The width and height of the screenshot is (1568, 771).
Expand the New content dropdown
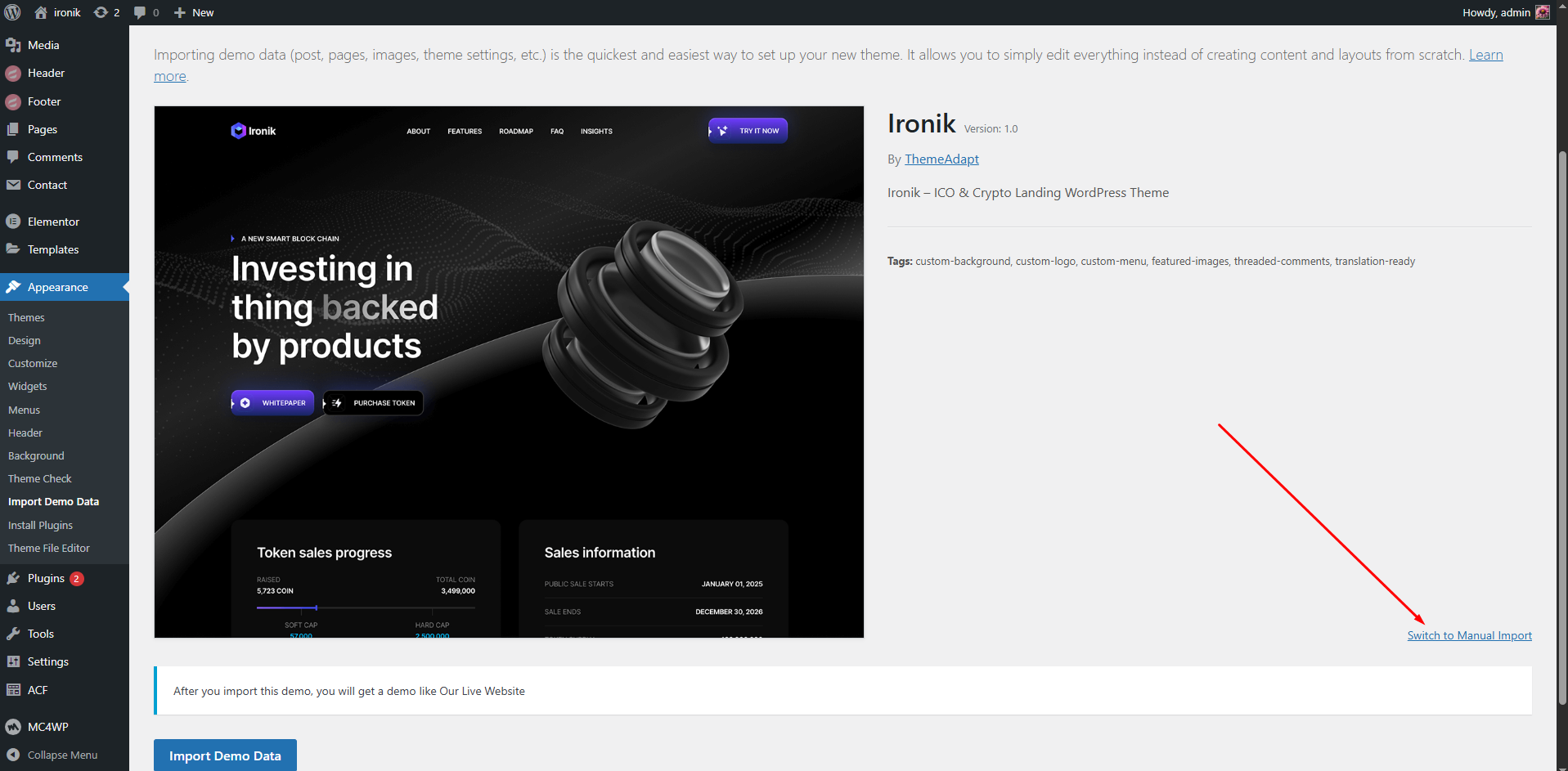click(194, 12)
